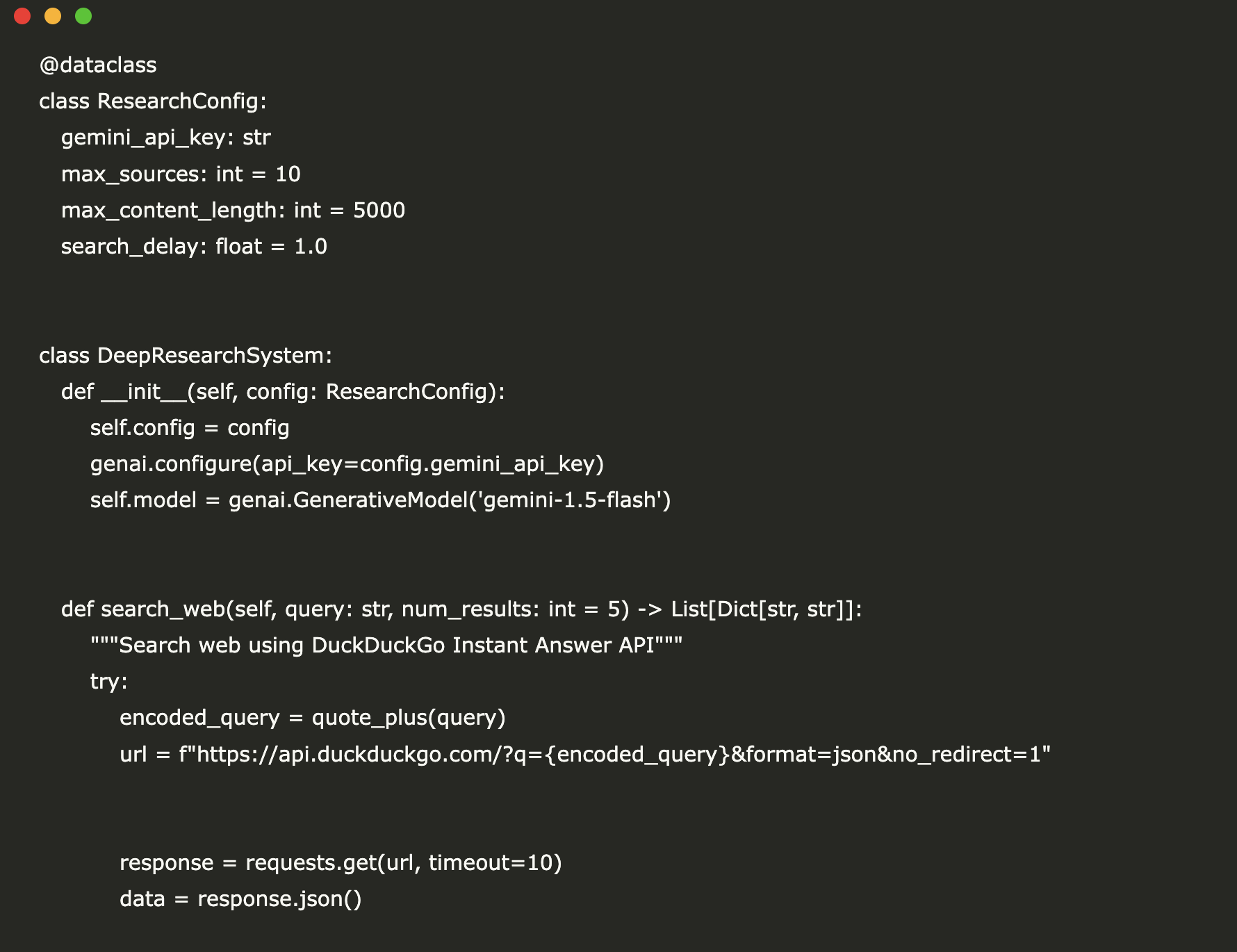
Task: Click the search_delay float value 1.0
Action: click(x=311, y=247)
